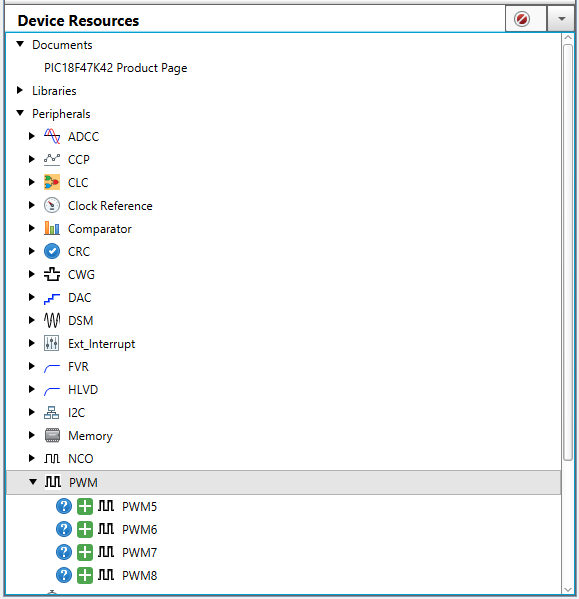Click the CRC blue checkmark icon

[x=52, y=251]
